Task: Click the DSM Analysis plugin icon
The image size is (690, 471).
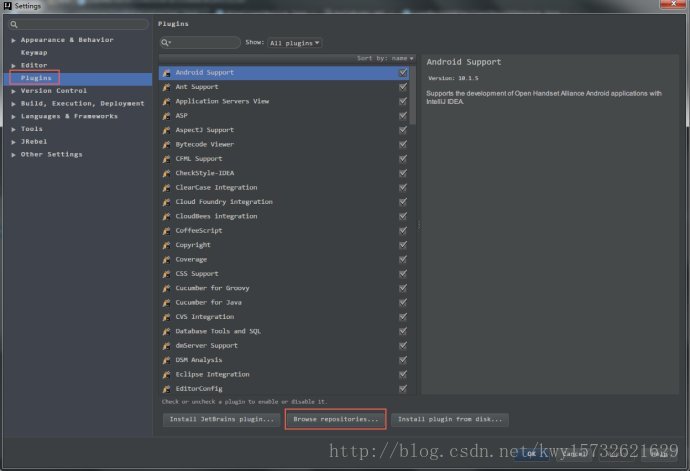Action: coord(166,361)
